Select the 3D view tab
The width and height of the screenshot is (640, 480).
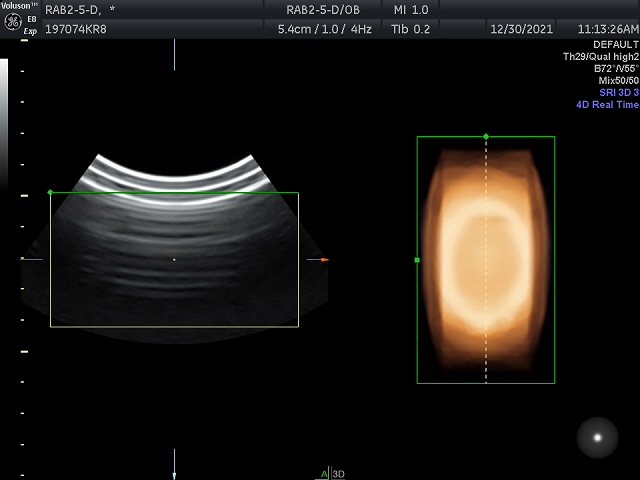point(338,474)
